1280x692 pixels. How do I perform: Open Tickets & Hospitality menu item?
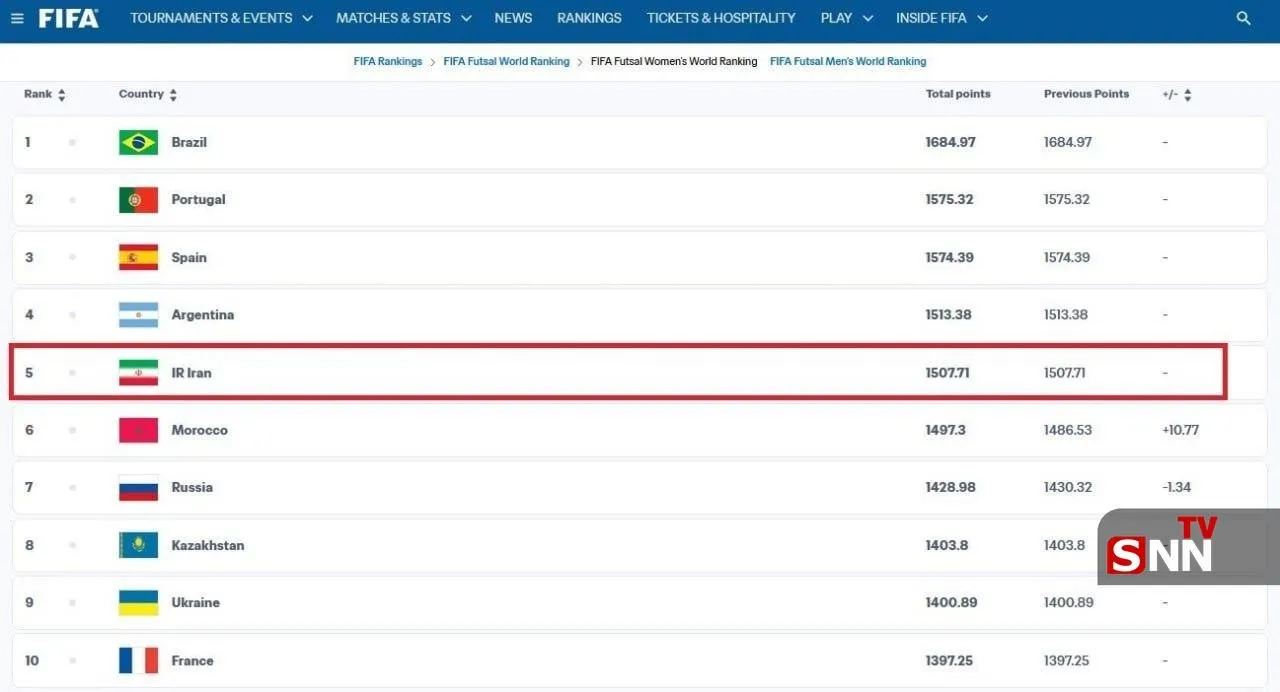[721, 18]
